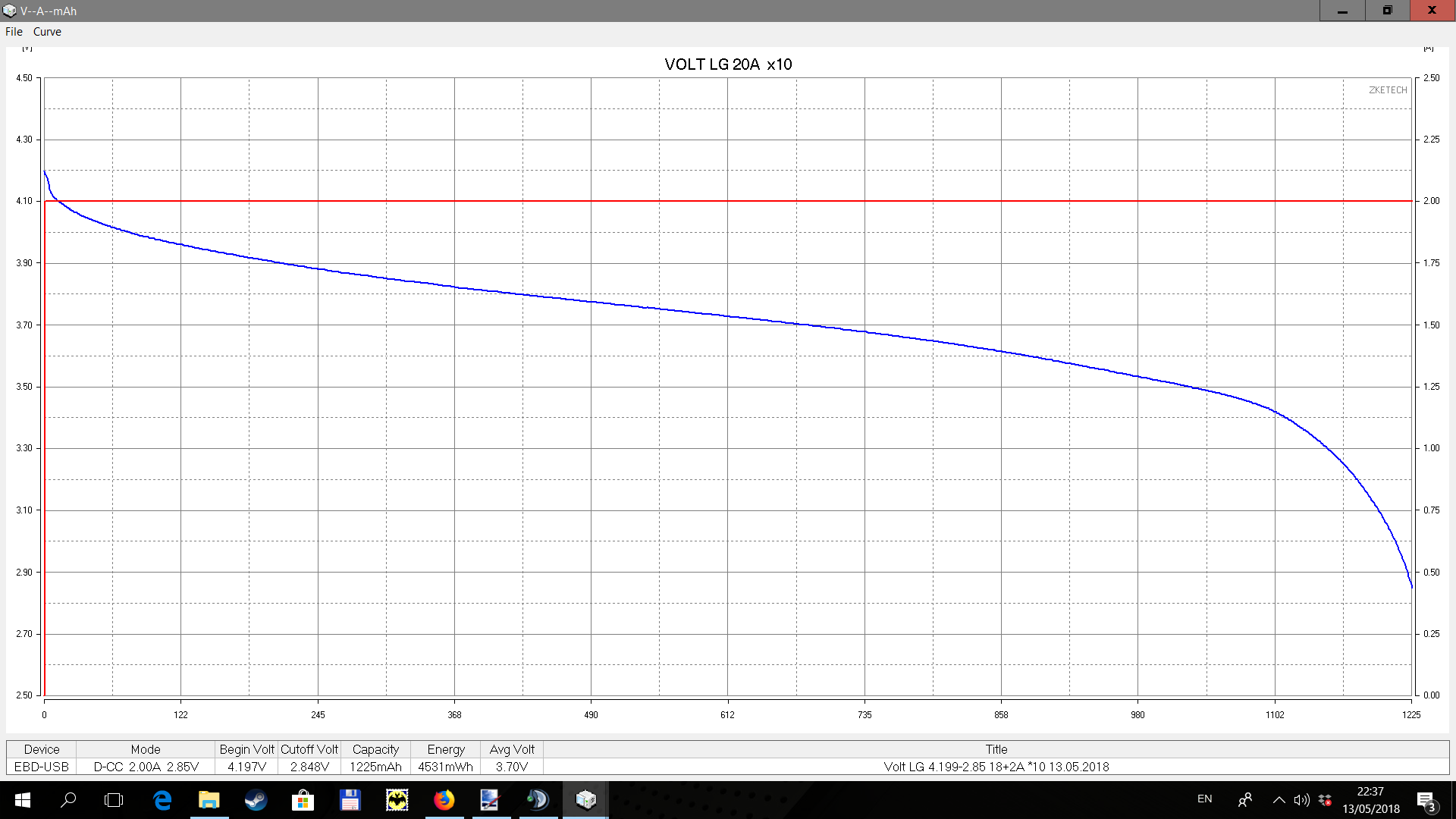Open the Task View button
Screen dimensions: 1456x819
(x=114, y=800)
